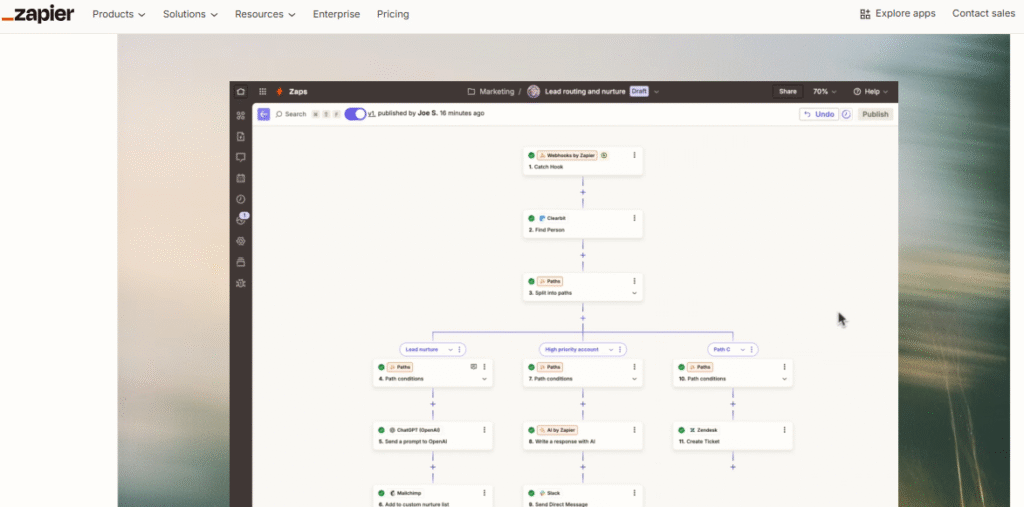Open the Zap details file icon in sidebar

241,137
